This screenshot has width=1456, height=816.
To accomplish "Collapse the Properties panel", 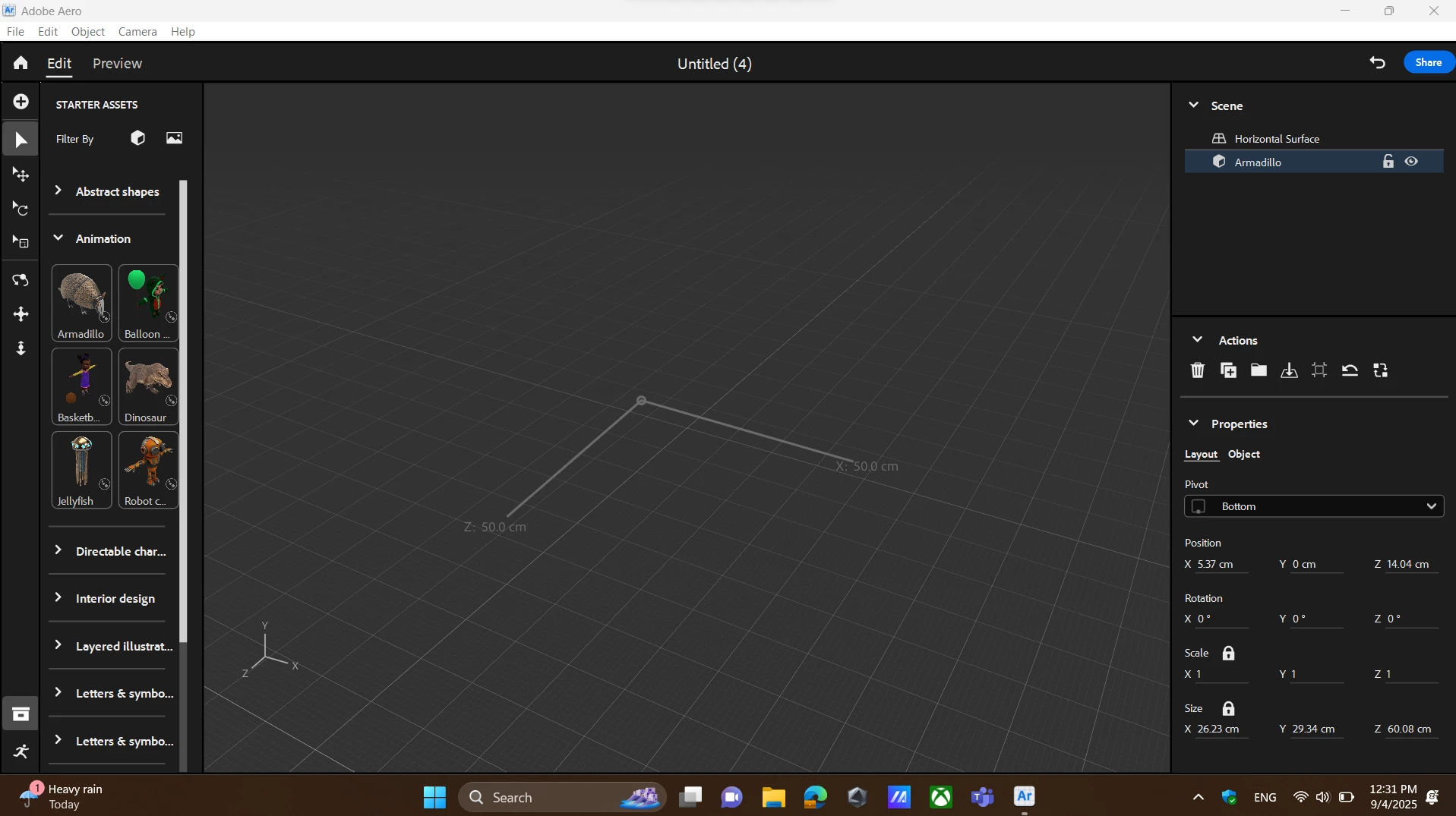I will [1193, 423].
